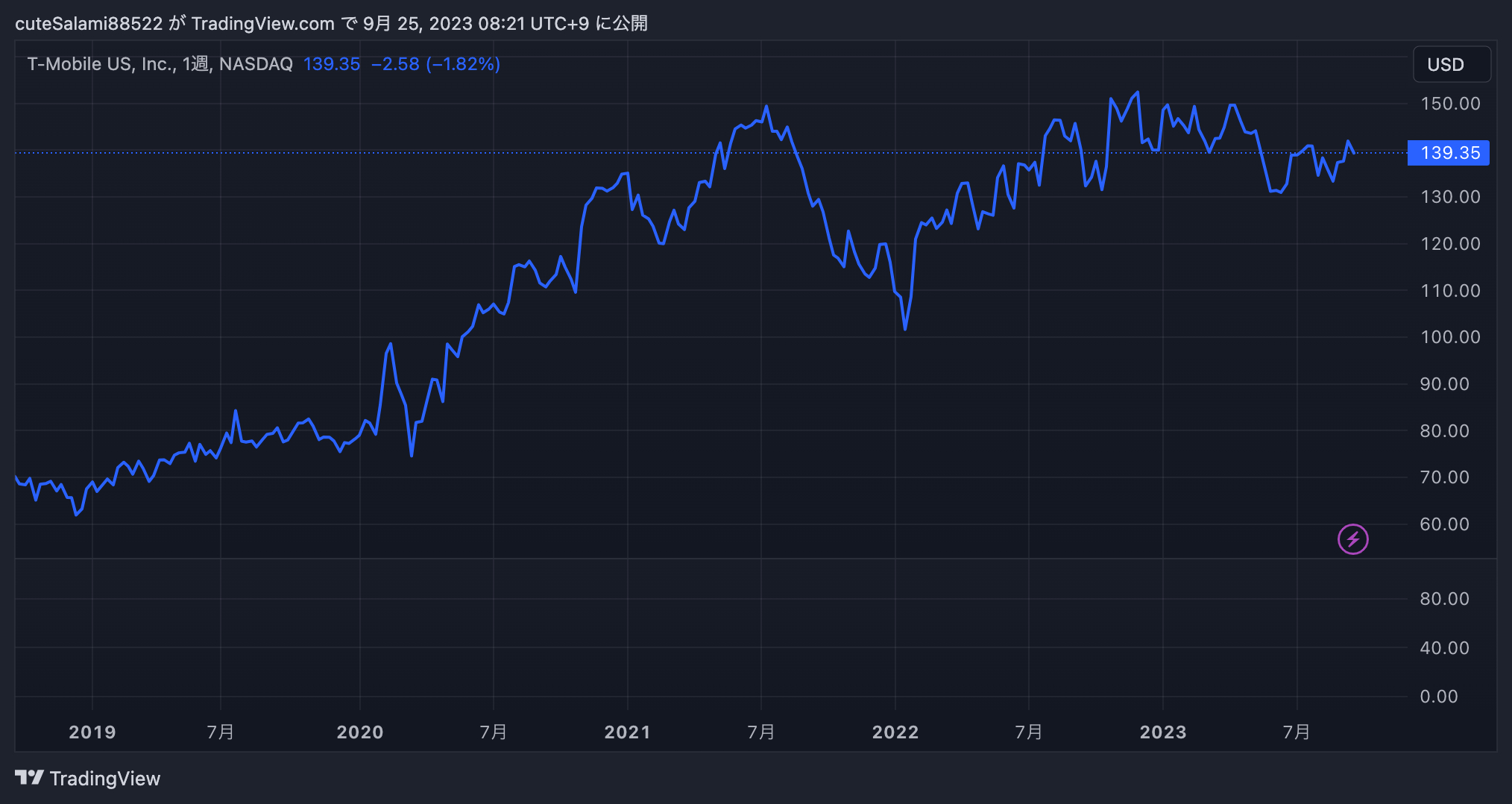
Task: Click the purple lightning bolt icon
Action: [x=1352, y=539]
